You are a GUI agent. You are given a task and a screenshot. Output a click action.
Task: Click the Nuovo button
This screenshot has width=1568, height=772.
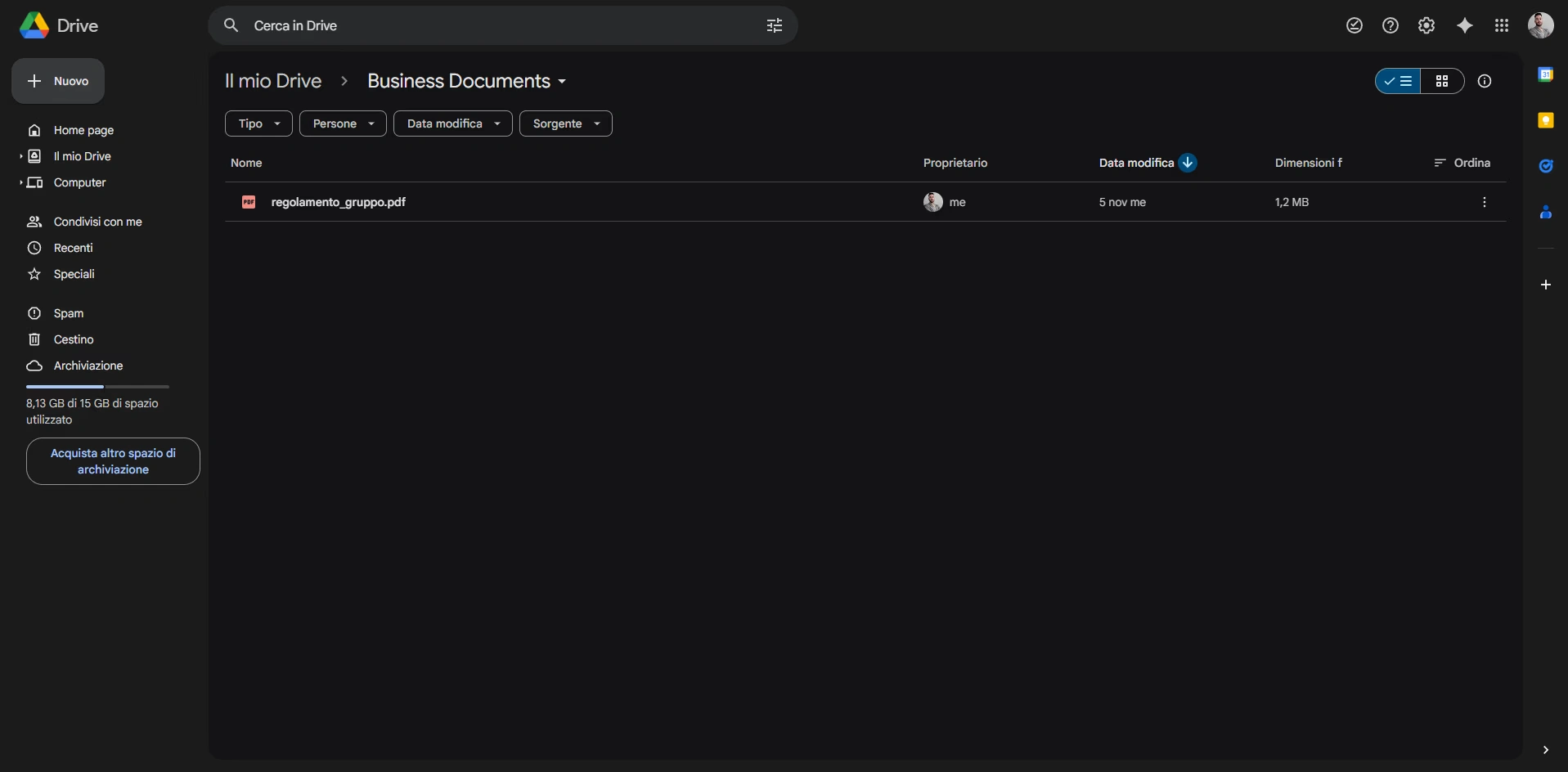[57, 81]
